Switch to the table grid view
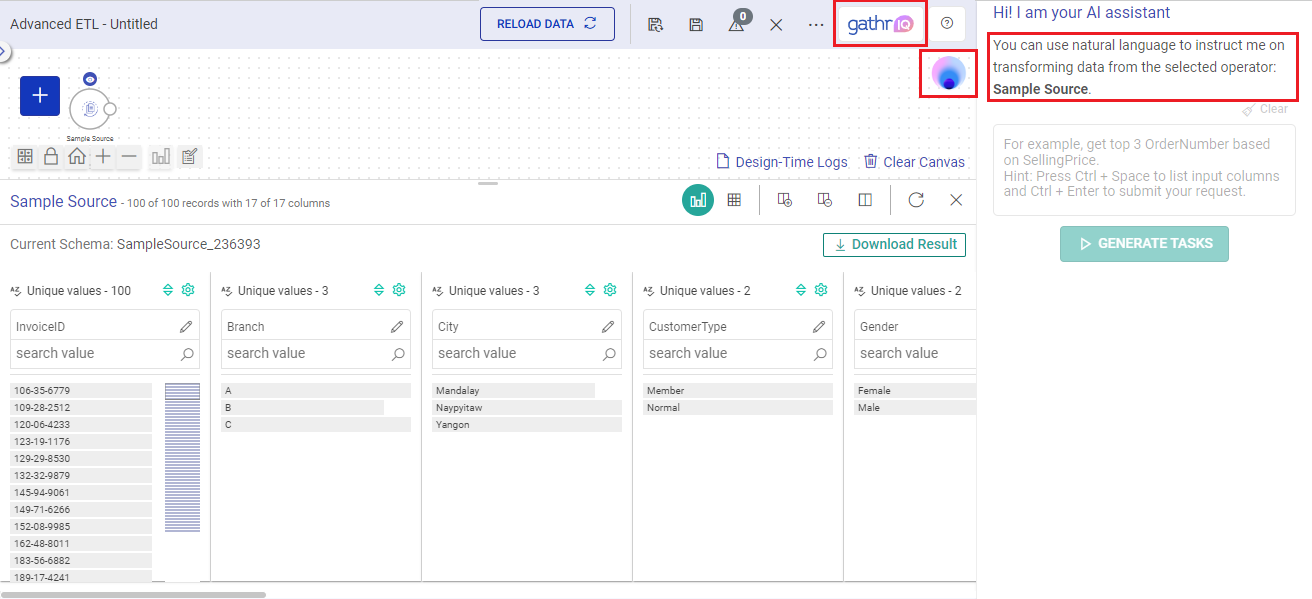Viewport: 1312px width, 599px height. (734, 200)
